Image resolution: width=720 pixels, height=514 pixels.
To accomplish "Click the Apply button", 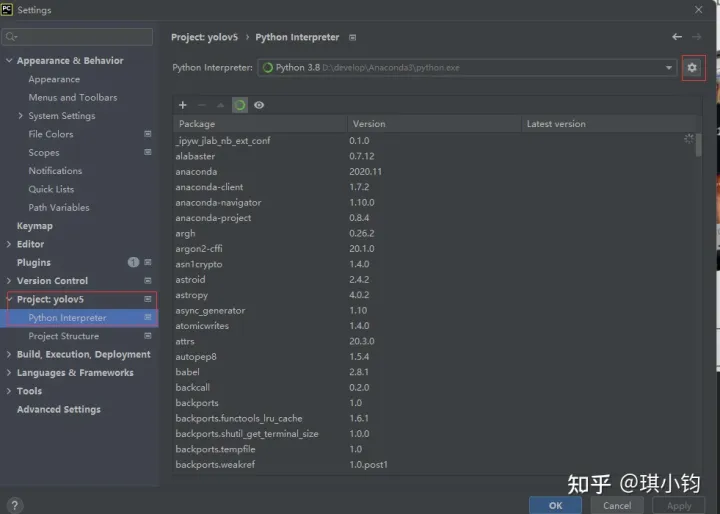I will (x=679, y=505).
